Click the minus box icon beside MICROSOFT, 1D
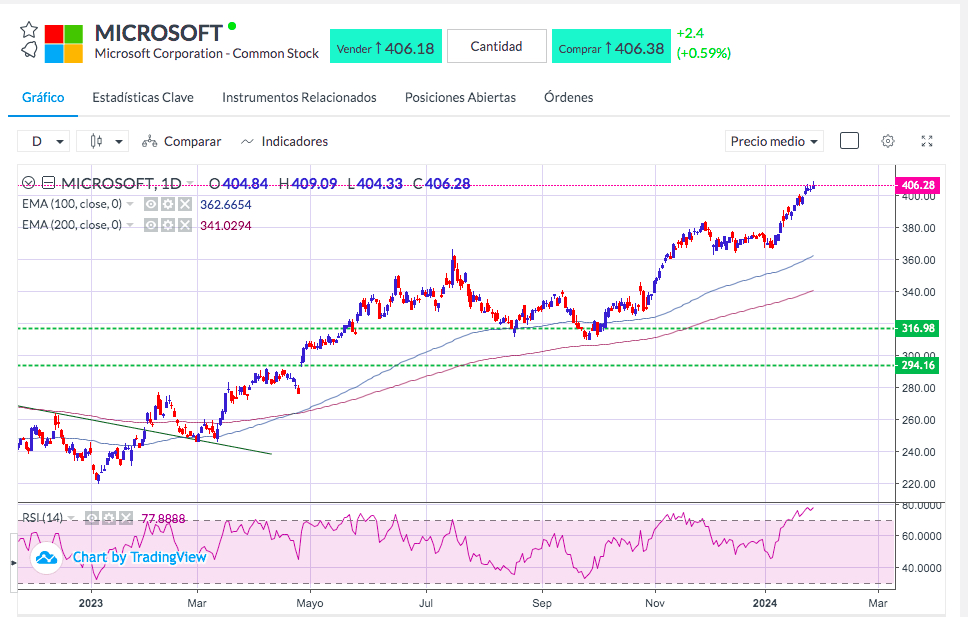 pos(49,183)
